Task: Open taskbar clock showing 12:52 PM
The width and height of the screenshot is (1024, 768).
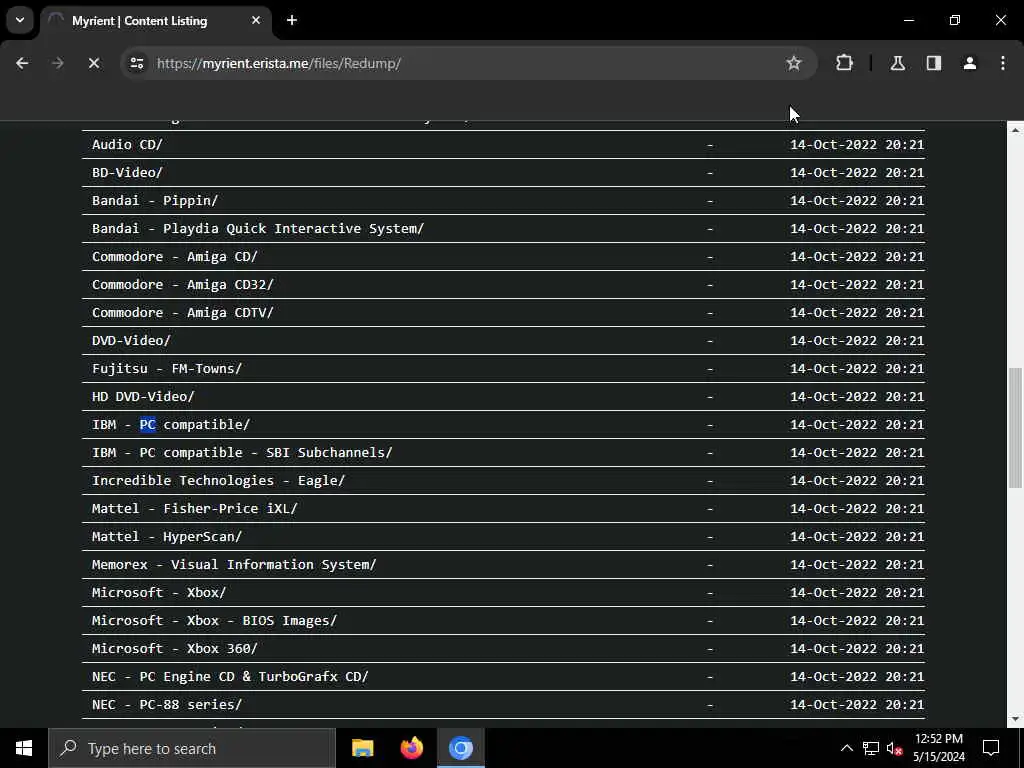Action: [938, 748]
